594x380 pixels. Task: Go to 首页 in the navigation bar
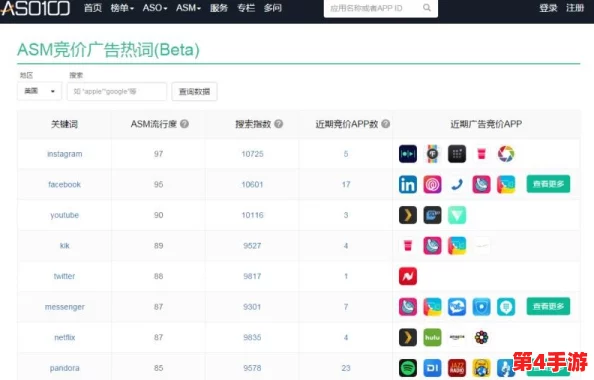point(93,8)
